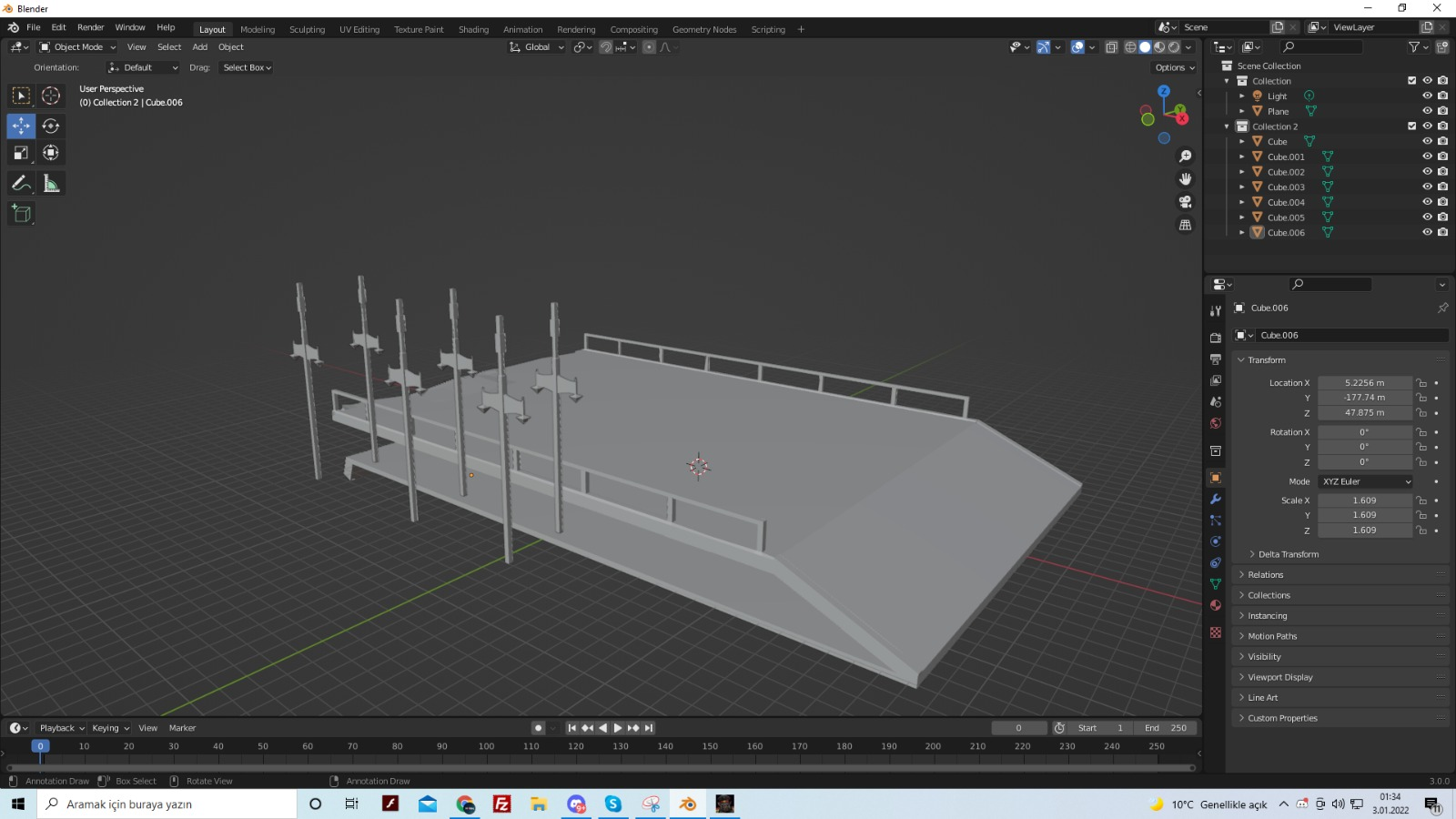Switch to the Geometry Nodes tab
This screenshot has width=1456, height=819.
pos(704,29)
